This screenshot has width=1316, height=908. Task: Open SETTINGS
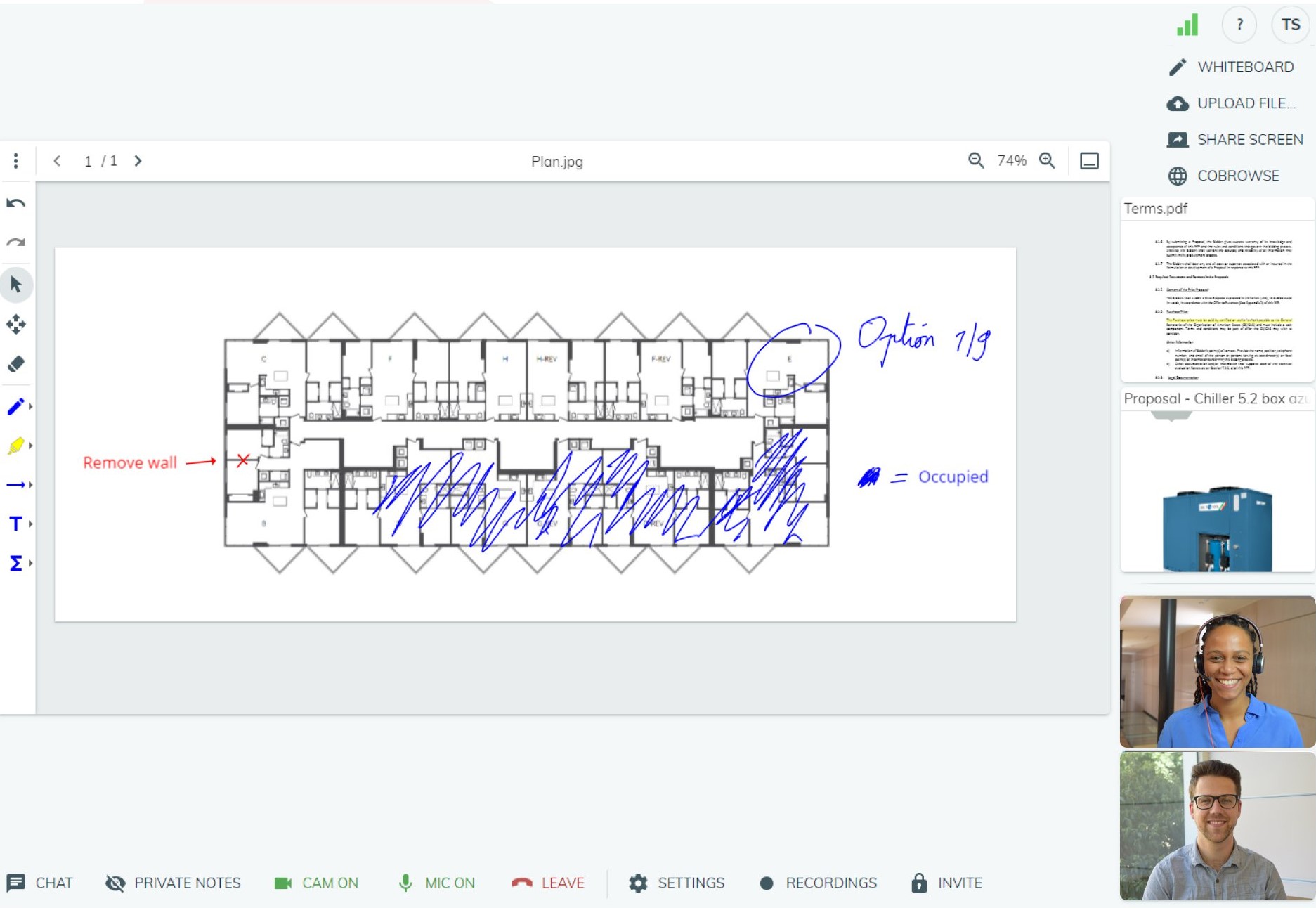(677, 883)
